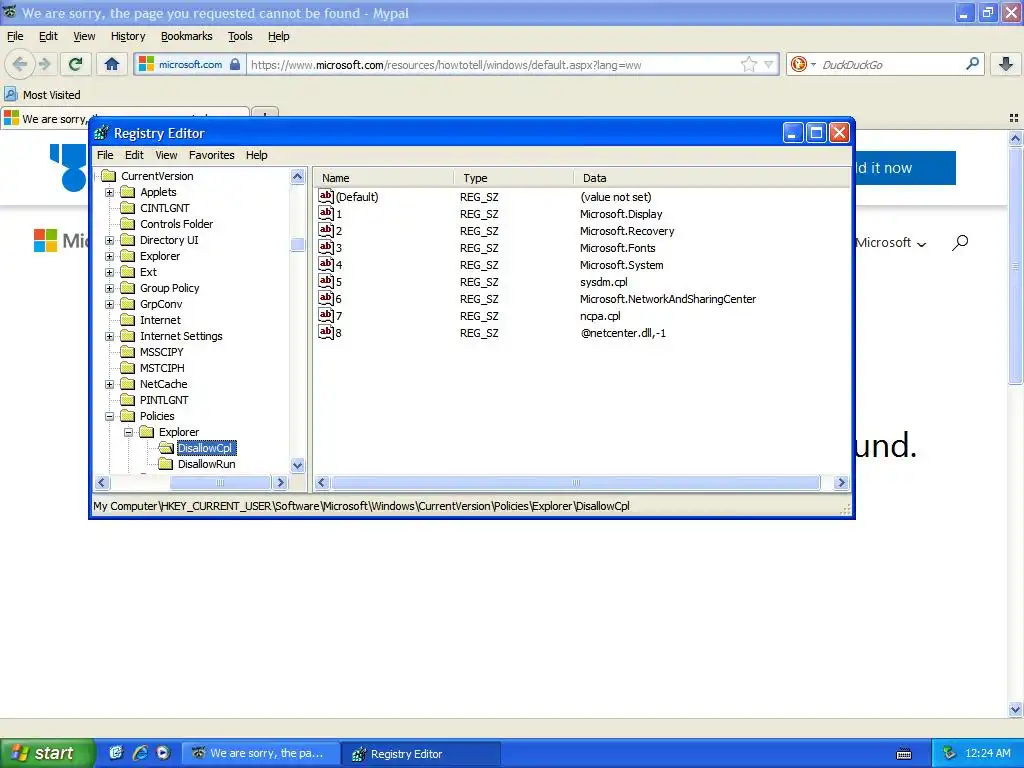The image size is (1024, 768).
Task: Click the string icon of value 4
Action: 326,264
